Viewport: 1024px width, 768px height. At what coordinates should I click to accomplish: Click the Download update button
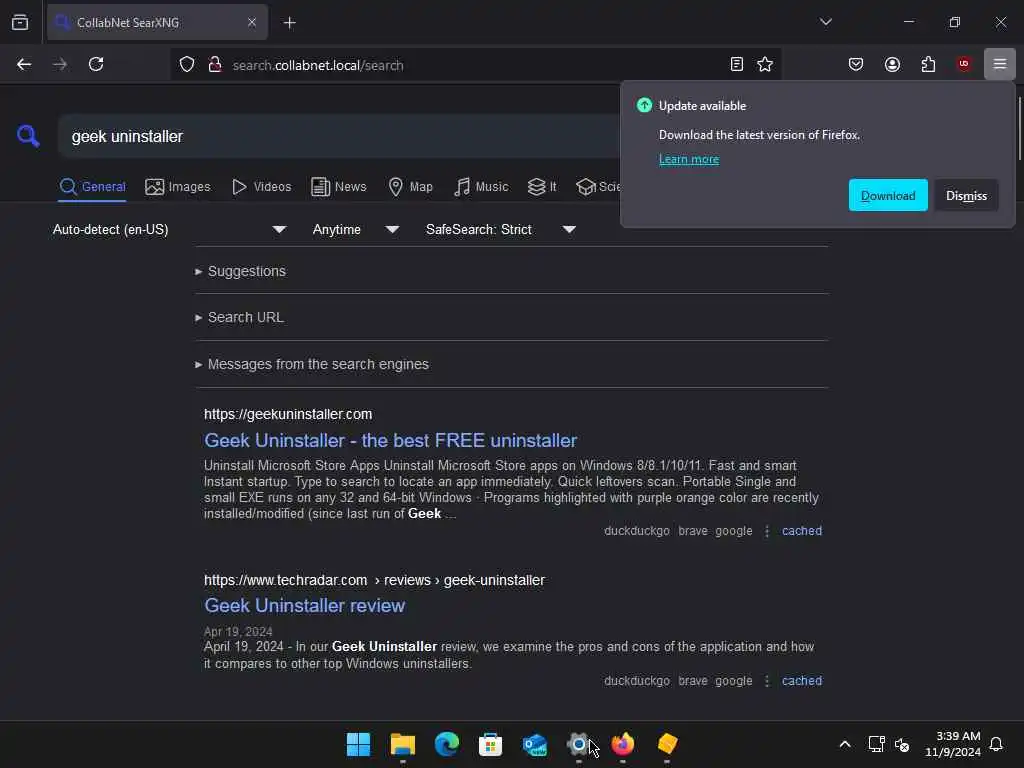tap(888, 195)
